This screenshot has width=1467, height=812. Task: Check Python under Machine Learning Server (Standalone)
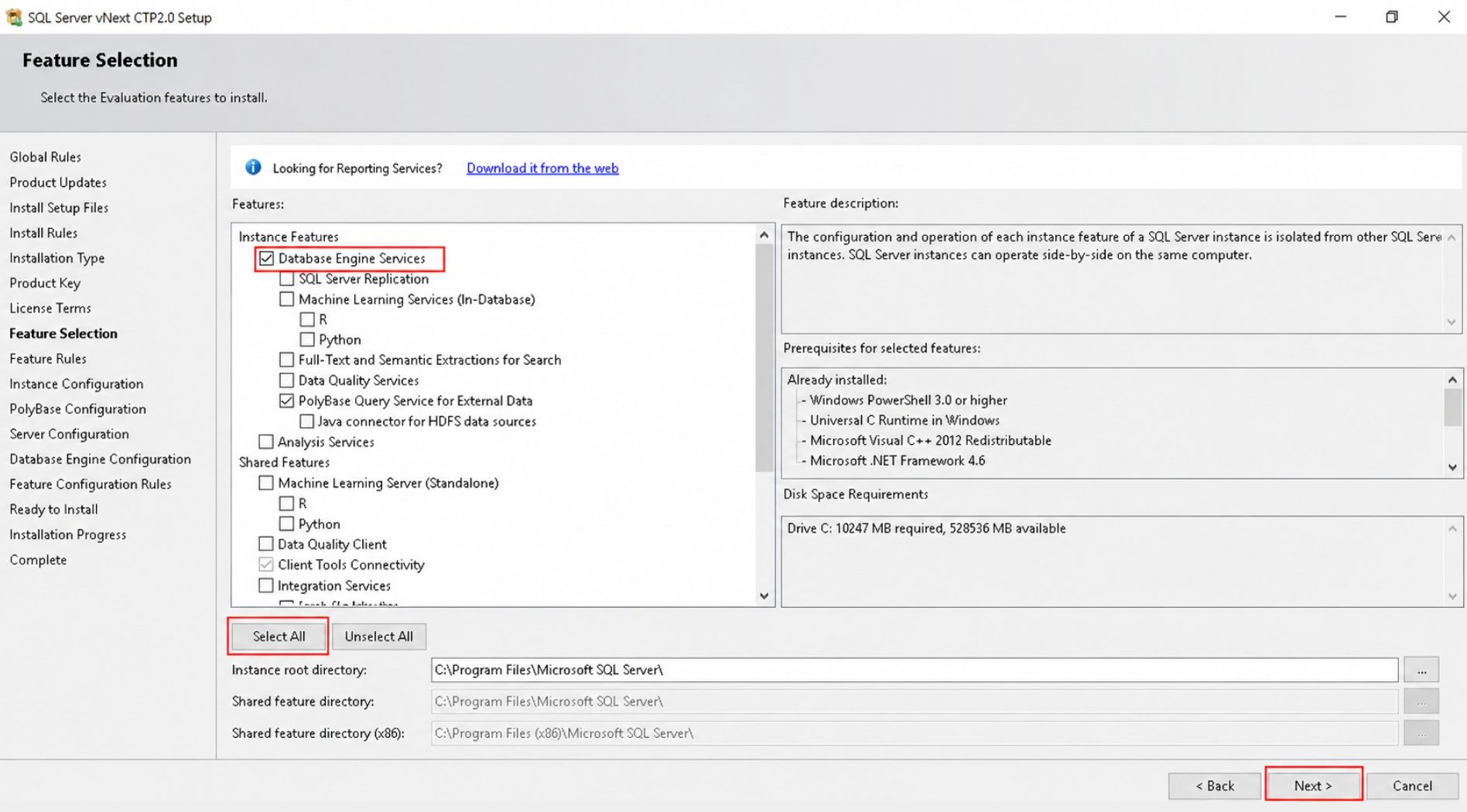tap(287, 524)
